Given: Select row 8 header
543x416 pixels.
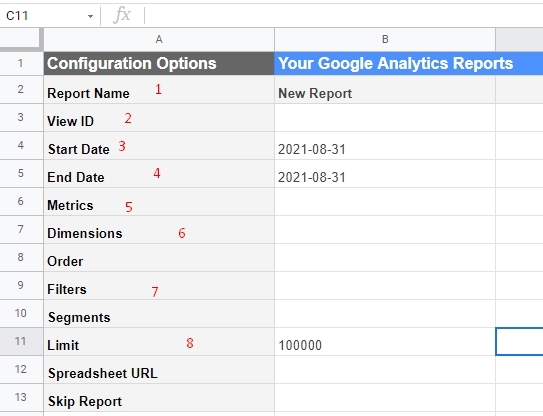Looking at the screenshot, I should (21, 257).
